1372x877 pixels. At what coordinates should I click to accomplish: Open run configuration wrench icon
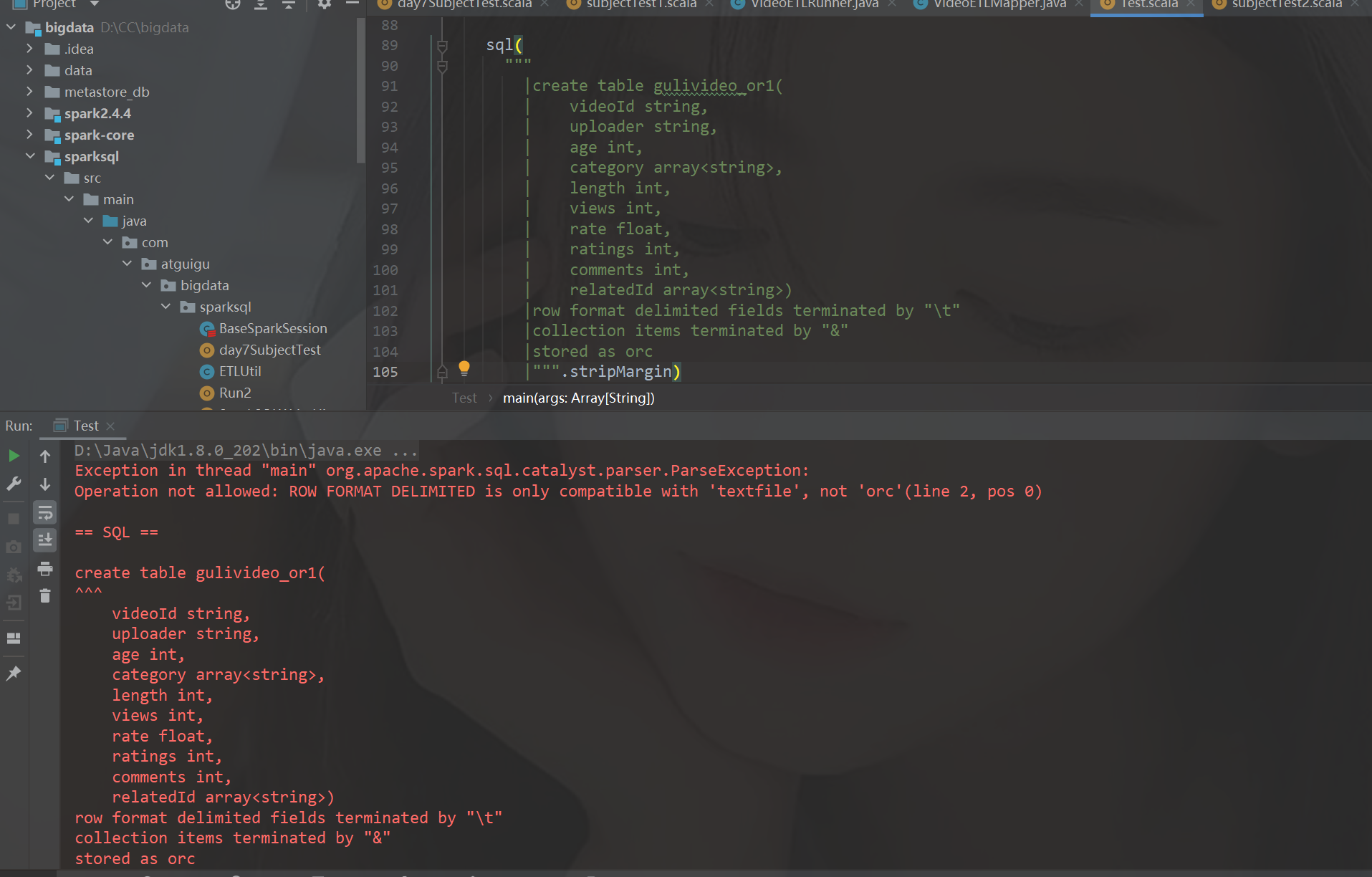click(x=14, y=484)
